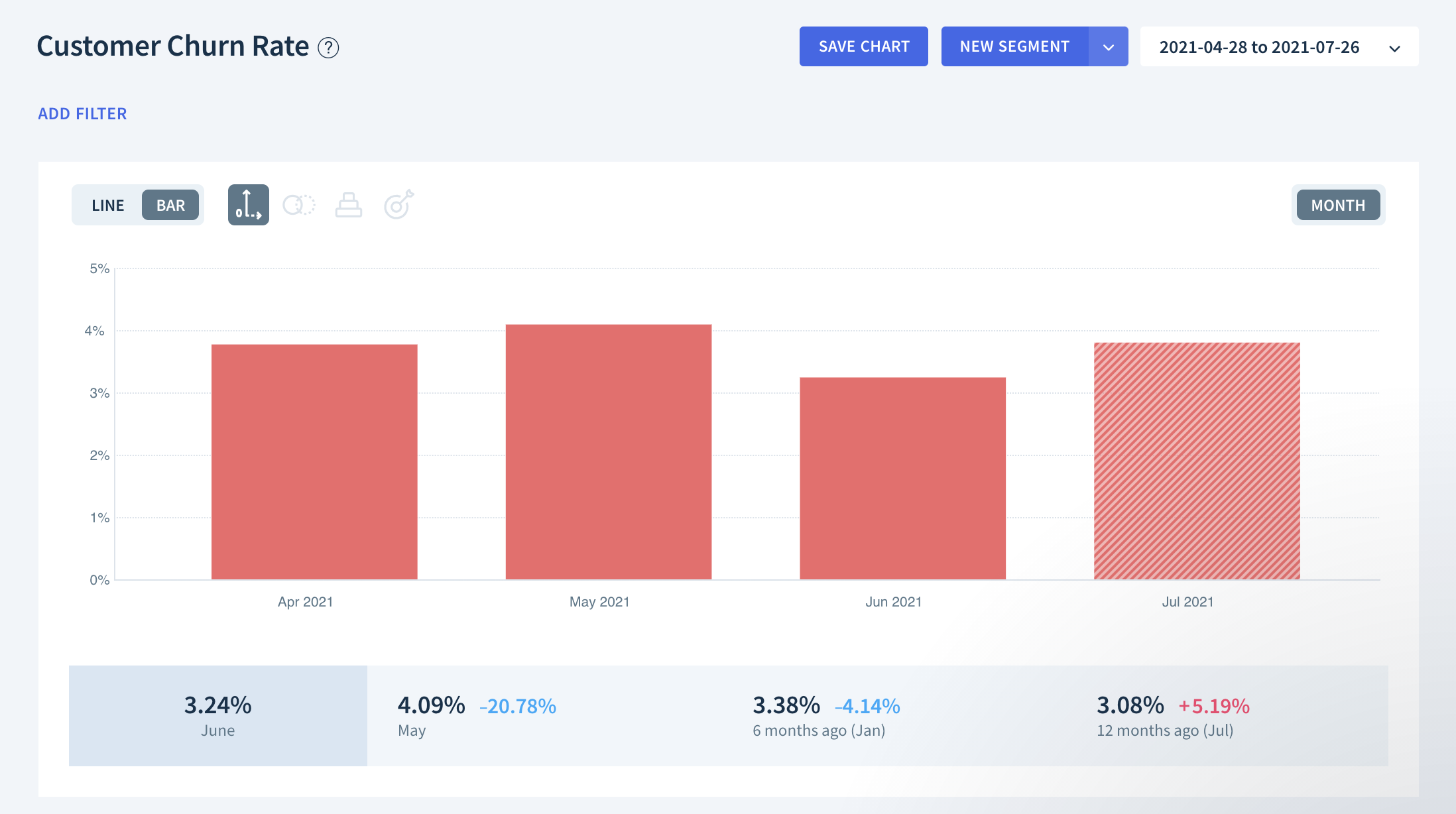
Task: Expand the New Segment dropdown arrow
Action: click(x=1108, y=47)
